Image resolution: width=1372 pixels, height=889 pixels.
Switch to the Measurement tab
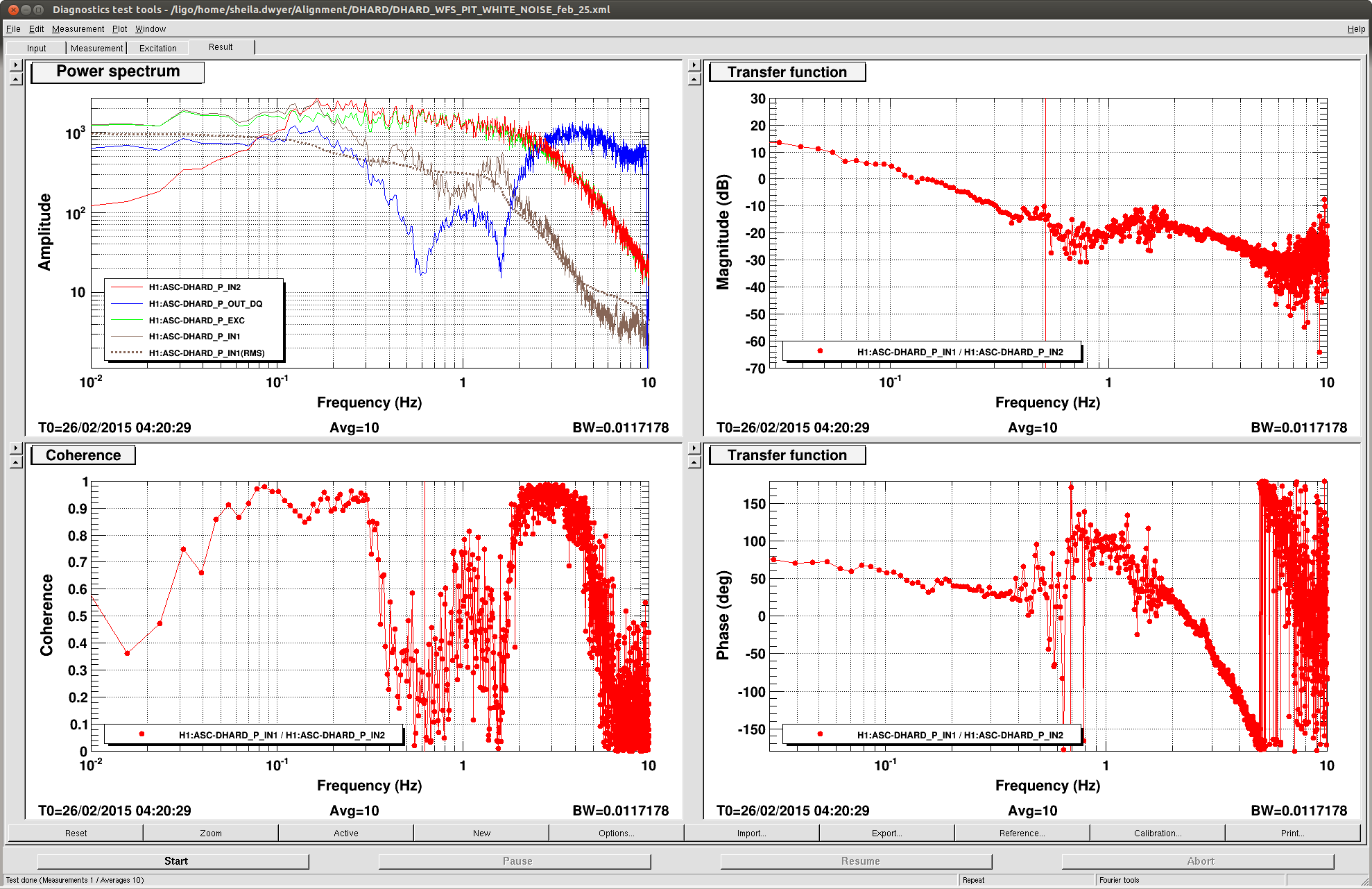(96, 48)
